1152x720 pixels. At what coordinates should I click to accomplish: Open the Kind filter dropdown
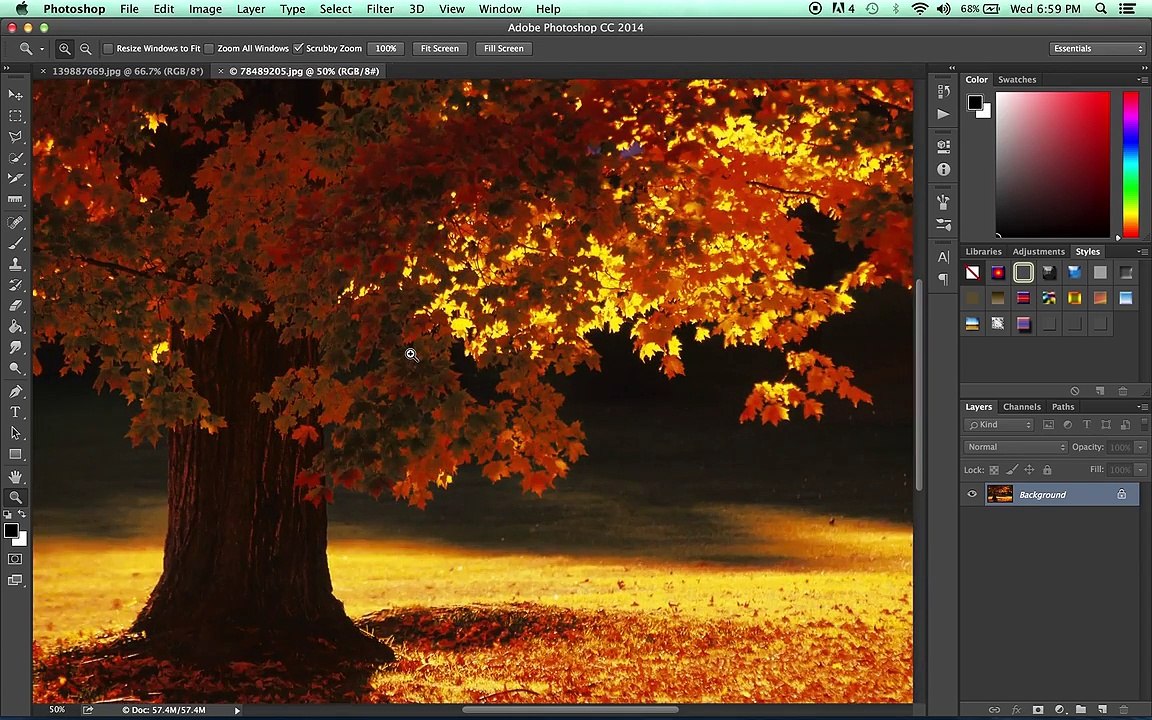tap(999, 425)
